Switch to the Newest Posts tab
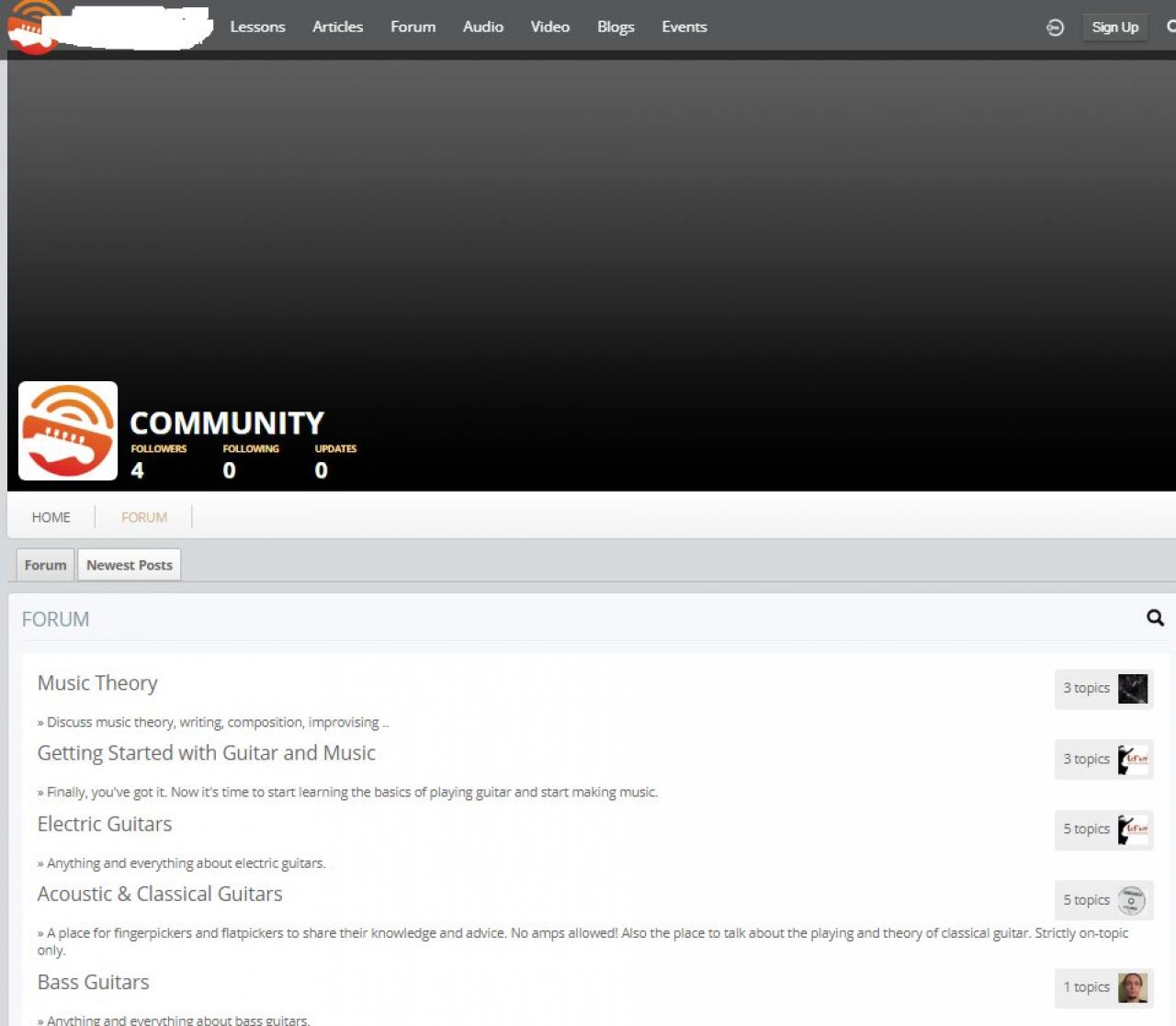The height and width of the screenshot is (1026, 1176). pos(130,565)
